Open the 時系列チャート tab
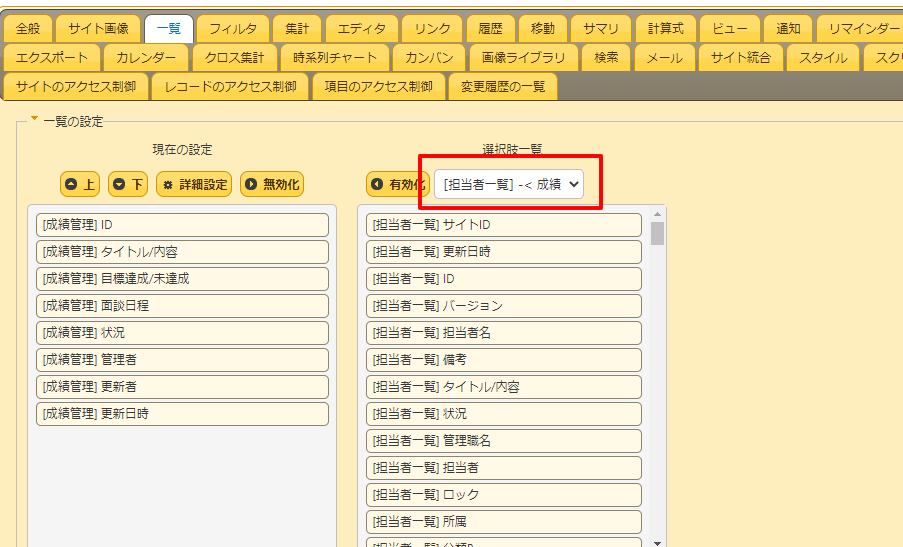 click(x=335, y=58)
